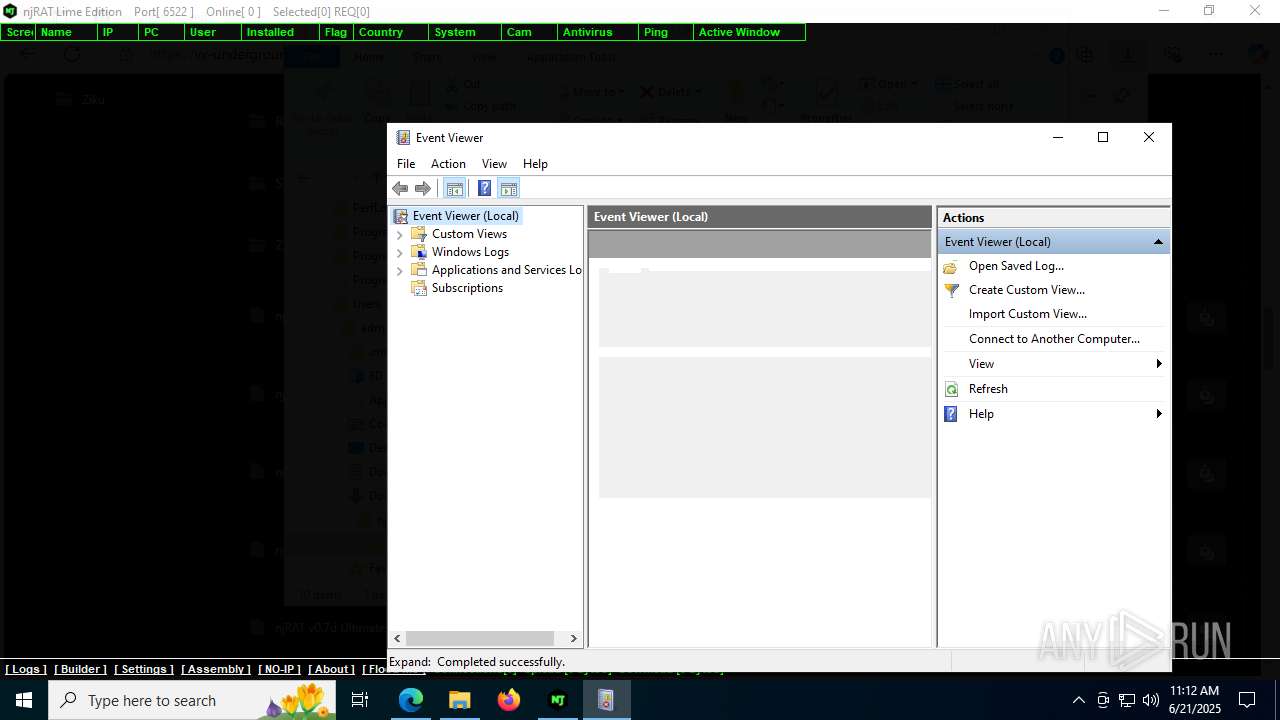This screenshot has height=720, width=1280.
Task: Open File Explorer from the taskbar
Action: pos(460,700)
